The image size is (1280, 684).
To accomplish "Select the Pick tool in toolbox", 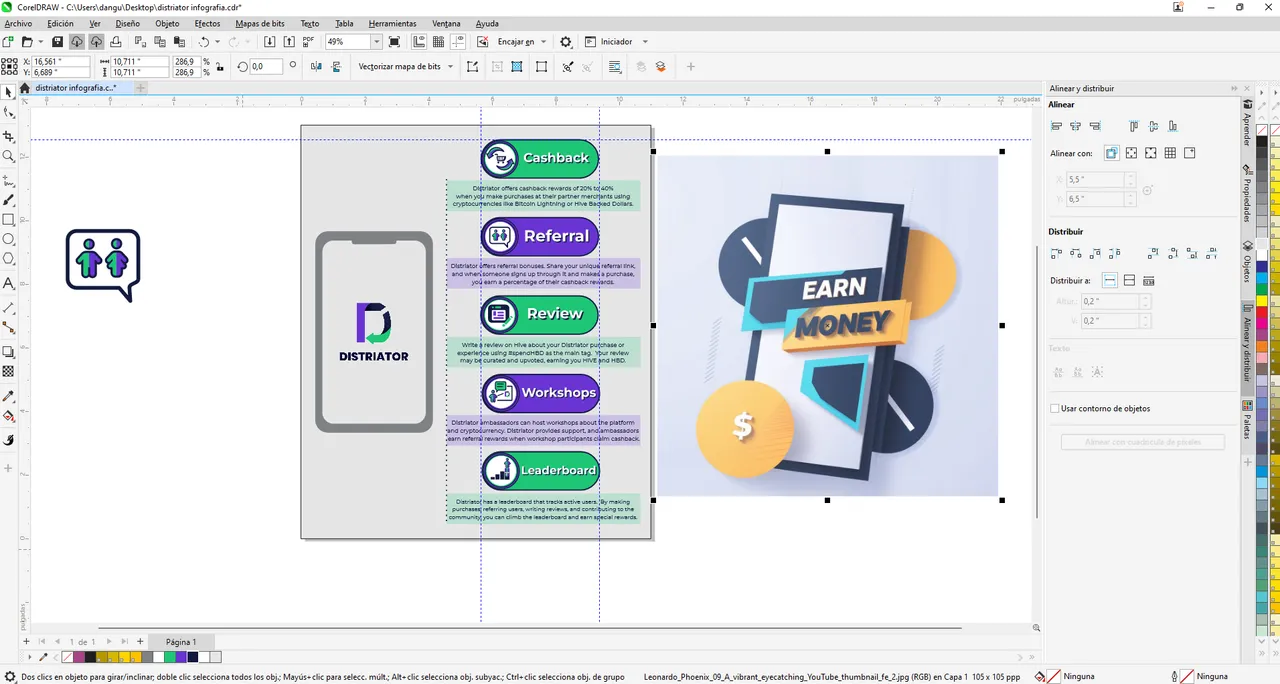I will pyautogui.click(x=9, y=92).
